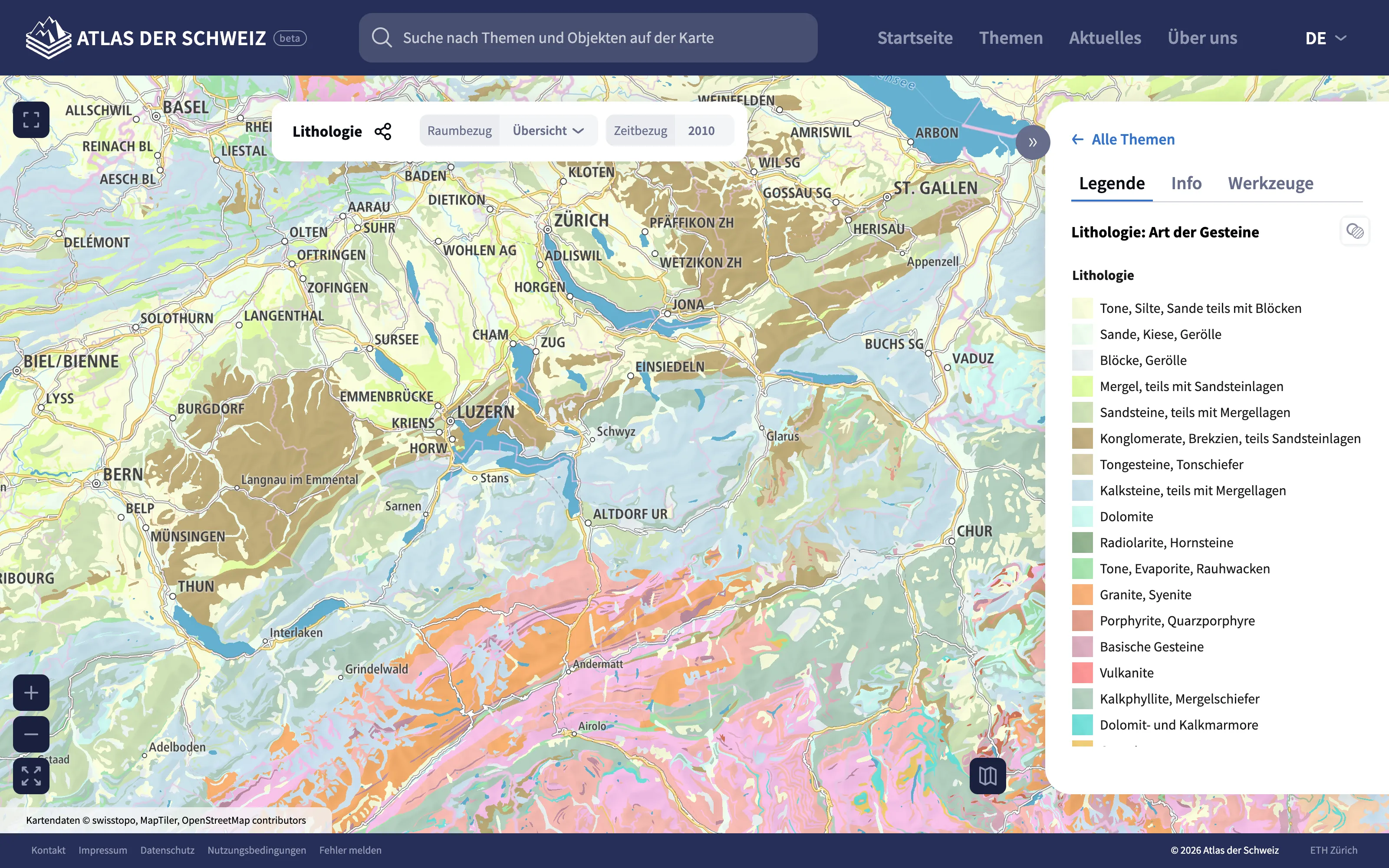Click the Alle Themen link
Viewport: 1389px width, 868px height.
pyautogui.click(x=1133, y=139)
